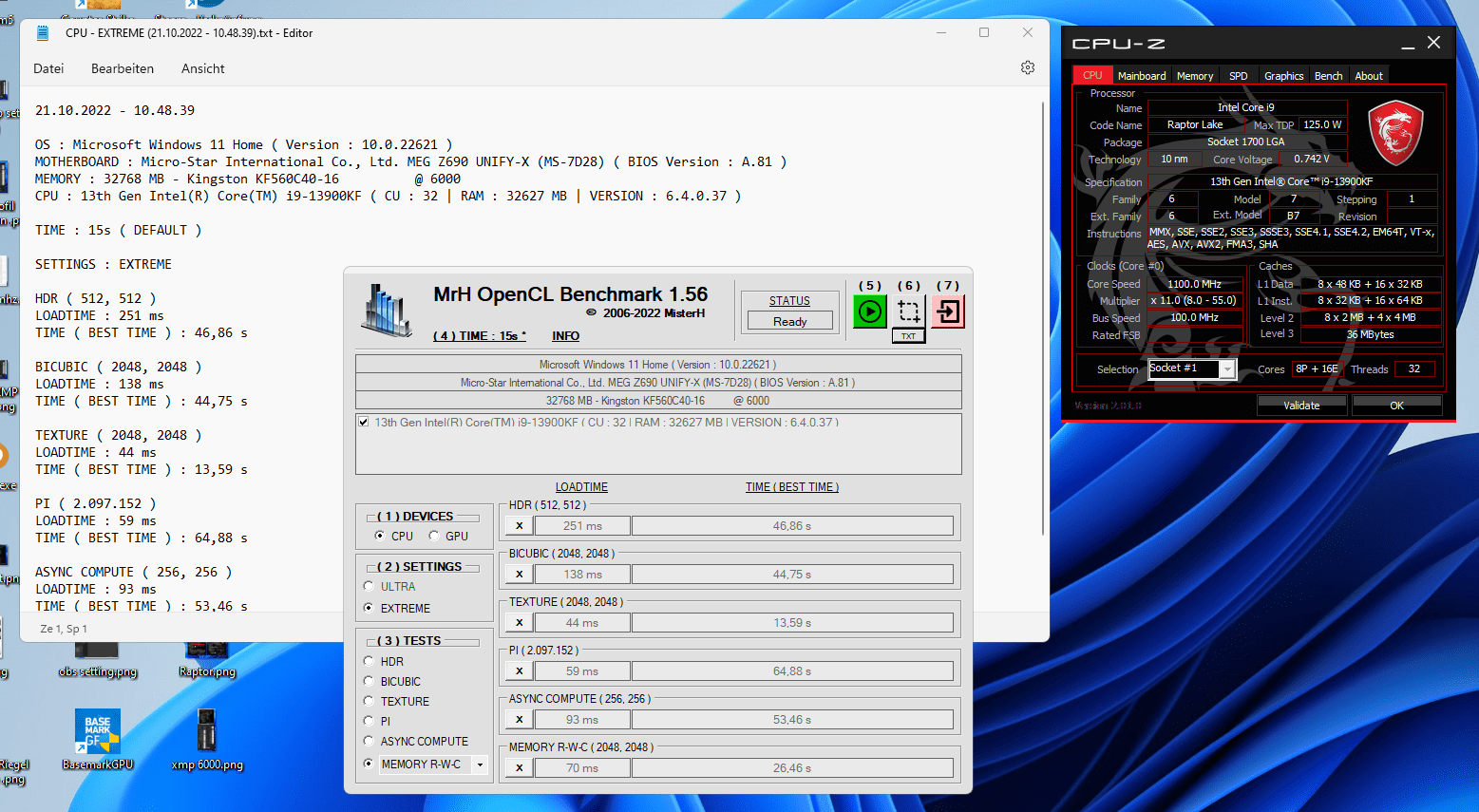Select the CPU tab in CPU-Z
Viewport: 1479px width, 812px height.
coord(1092,75)
